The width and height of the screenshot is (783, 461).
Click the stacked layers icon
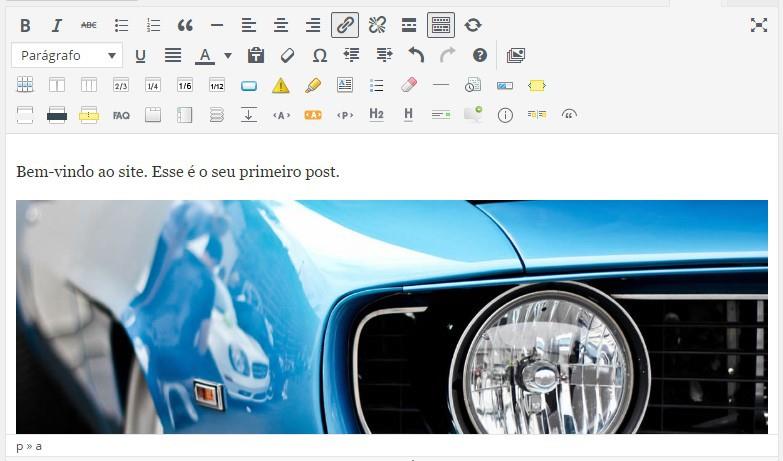coord(217,115)
